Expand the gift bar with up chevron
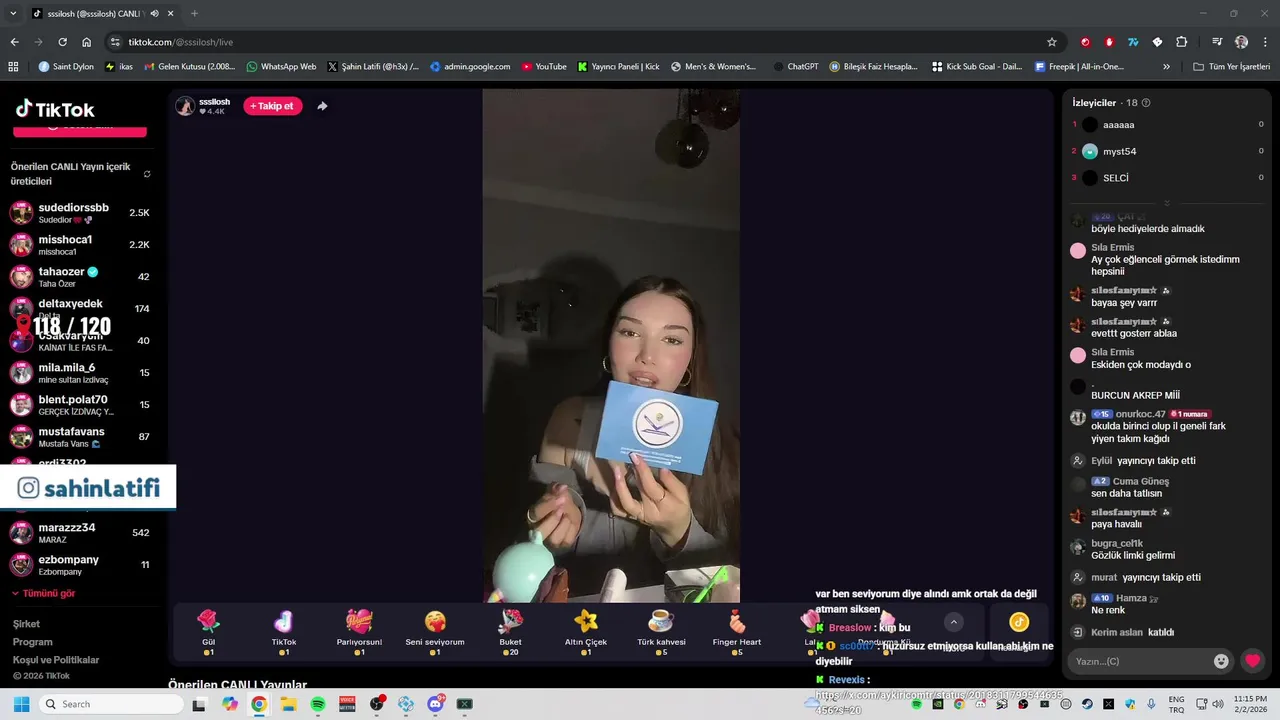Viewport: 1280px width, 720px height. point(953,622)
